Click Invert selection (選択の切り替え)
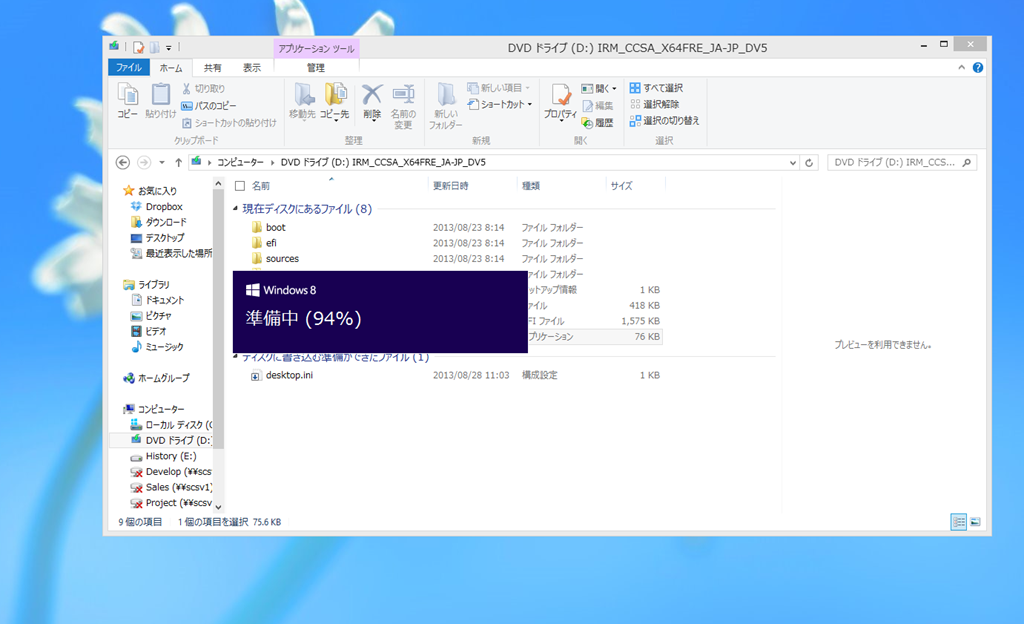1024x624 pixels. pyautogui.click(x=664, y=121)
